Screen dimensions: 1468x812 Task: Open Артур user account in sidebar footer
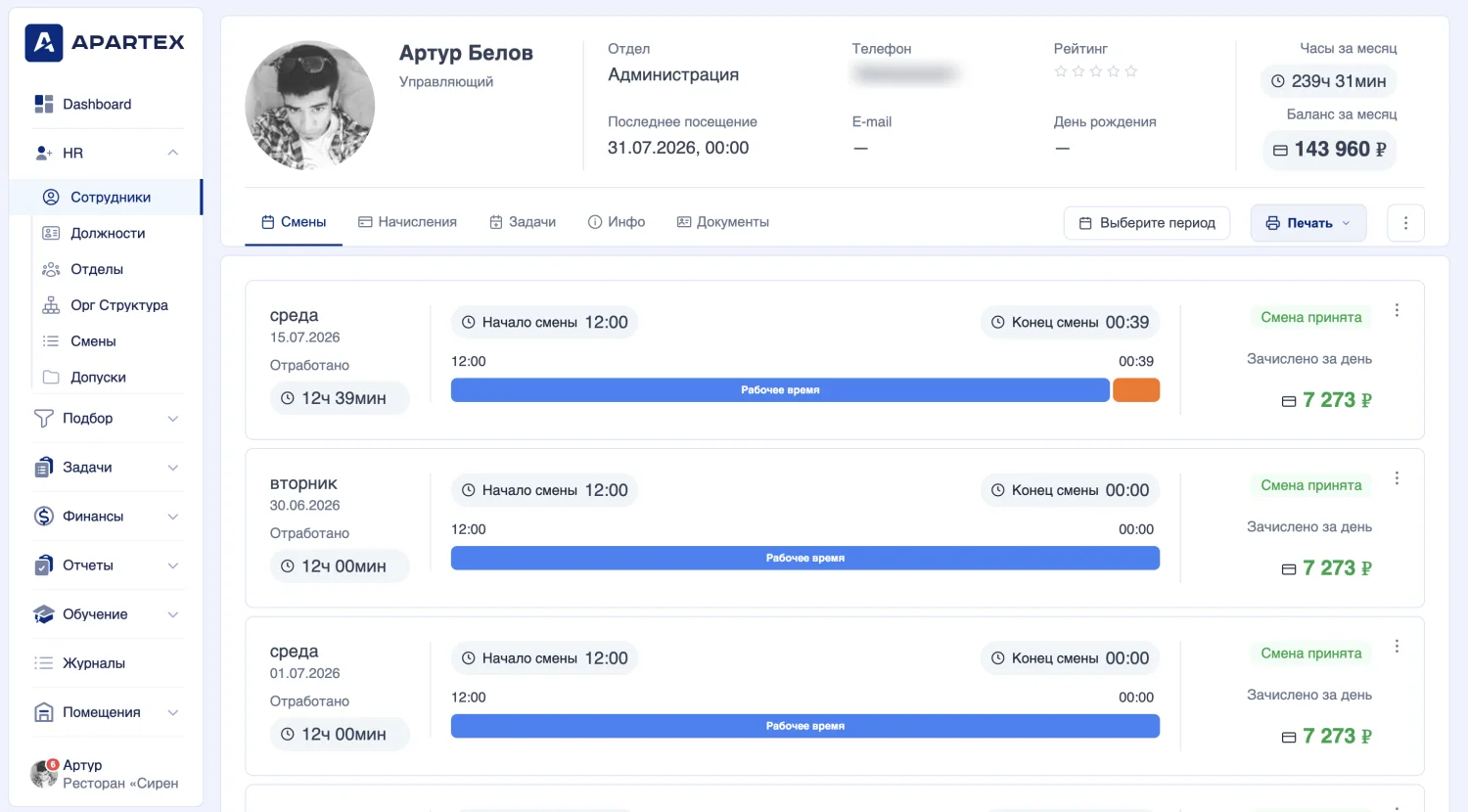(x=105, y=774)
